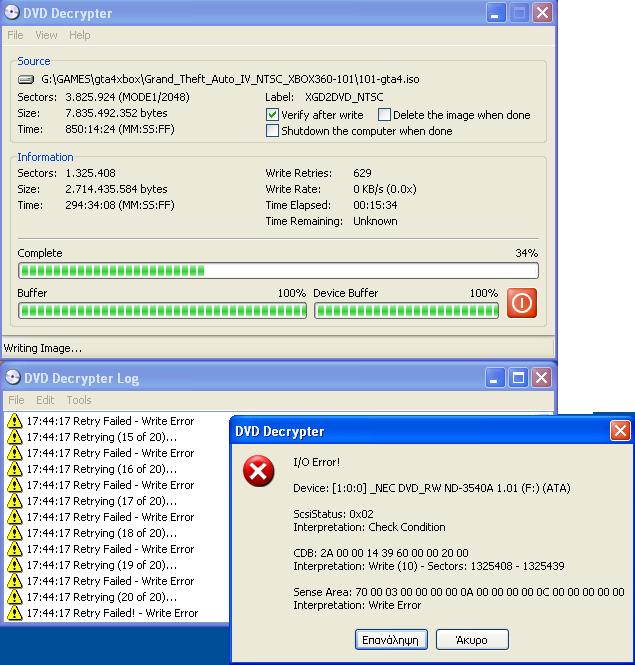Close the DVD Decrypter Log window
This screenshot has width=635, height=665.
click(541, 377)
